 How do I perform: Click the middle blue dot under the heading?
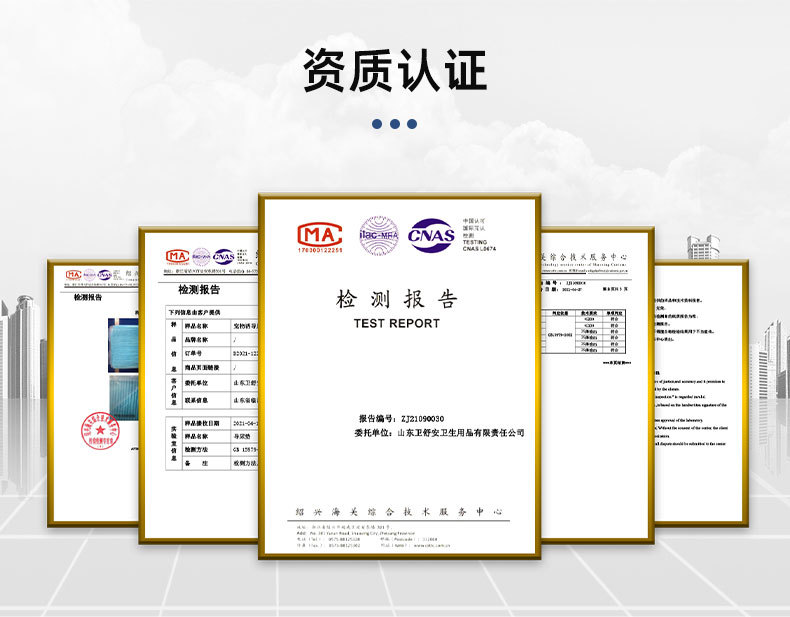pos(395,124)
